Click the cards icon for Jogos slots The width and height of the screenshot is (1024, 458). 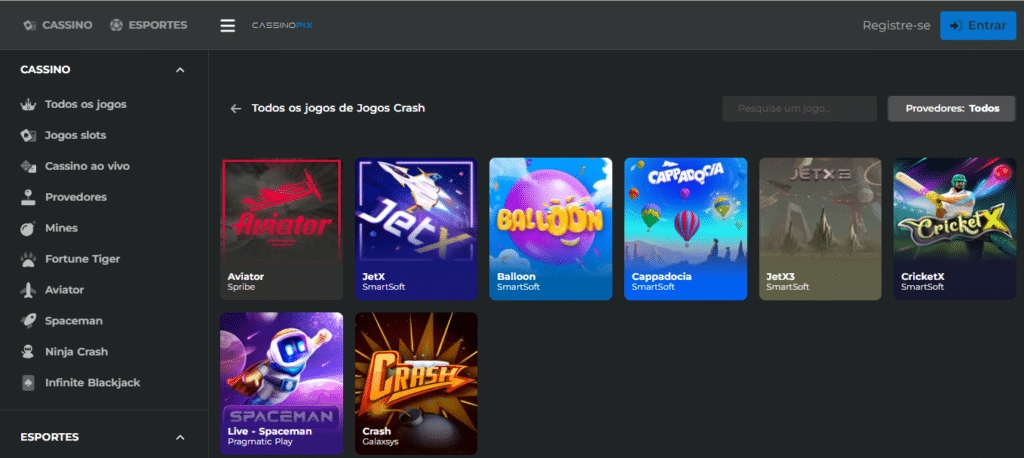[x=28, y=135]
